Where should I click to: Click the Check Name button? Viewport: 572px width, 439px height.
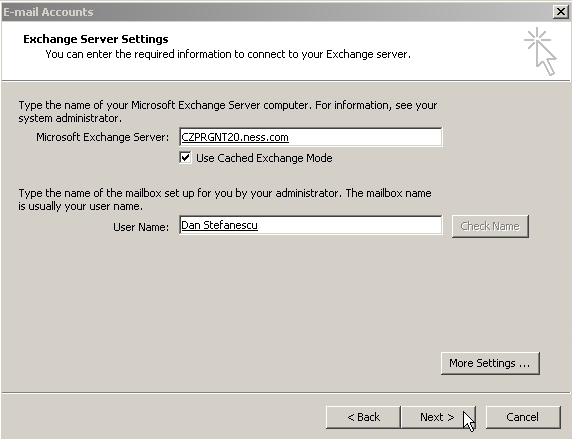point(490,226)
